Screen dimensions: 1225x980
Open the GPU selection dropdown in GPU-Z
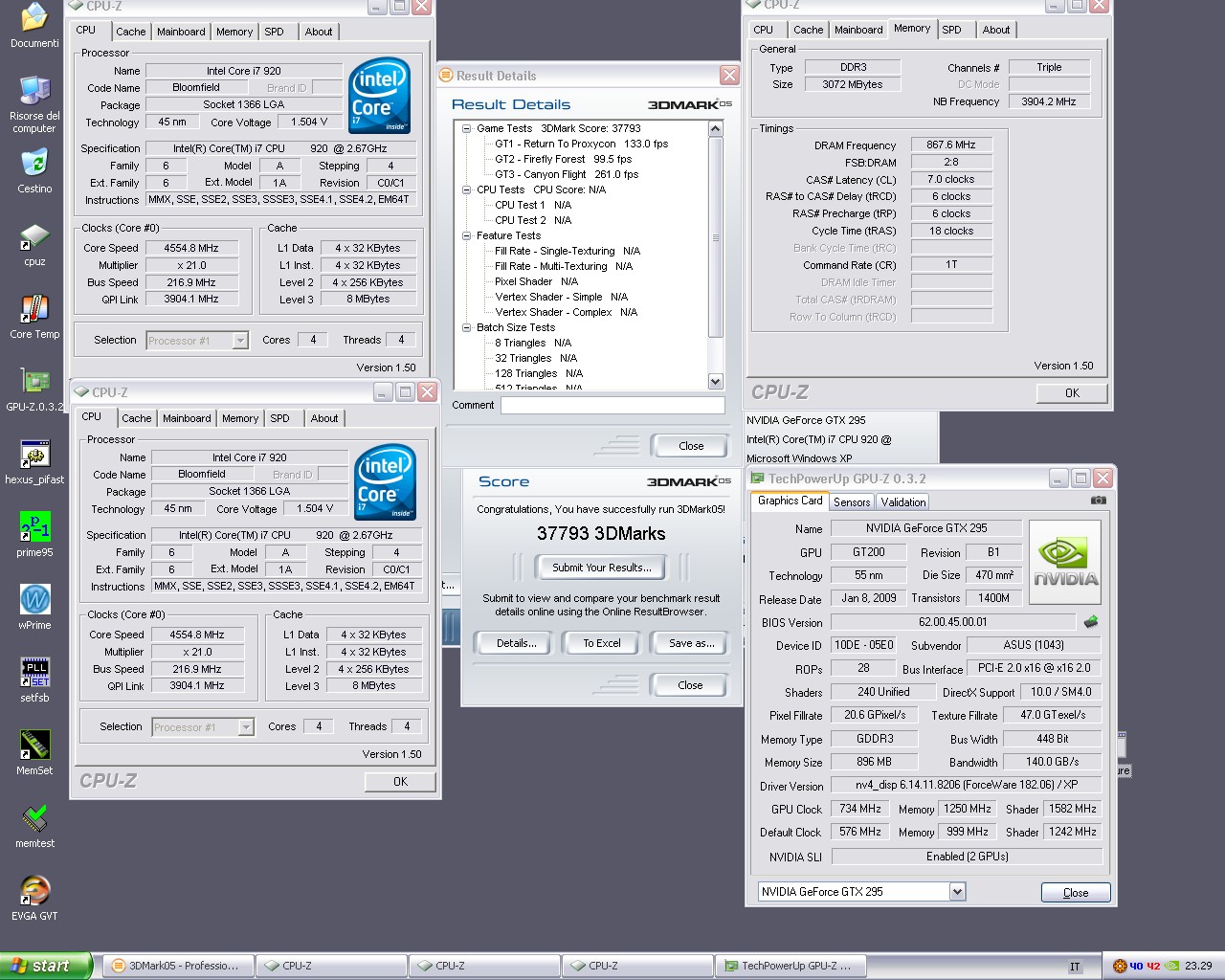(x=957, y=892)
